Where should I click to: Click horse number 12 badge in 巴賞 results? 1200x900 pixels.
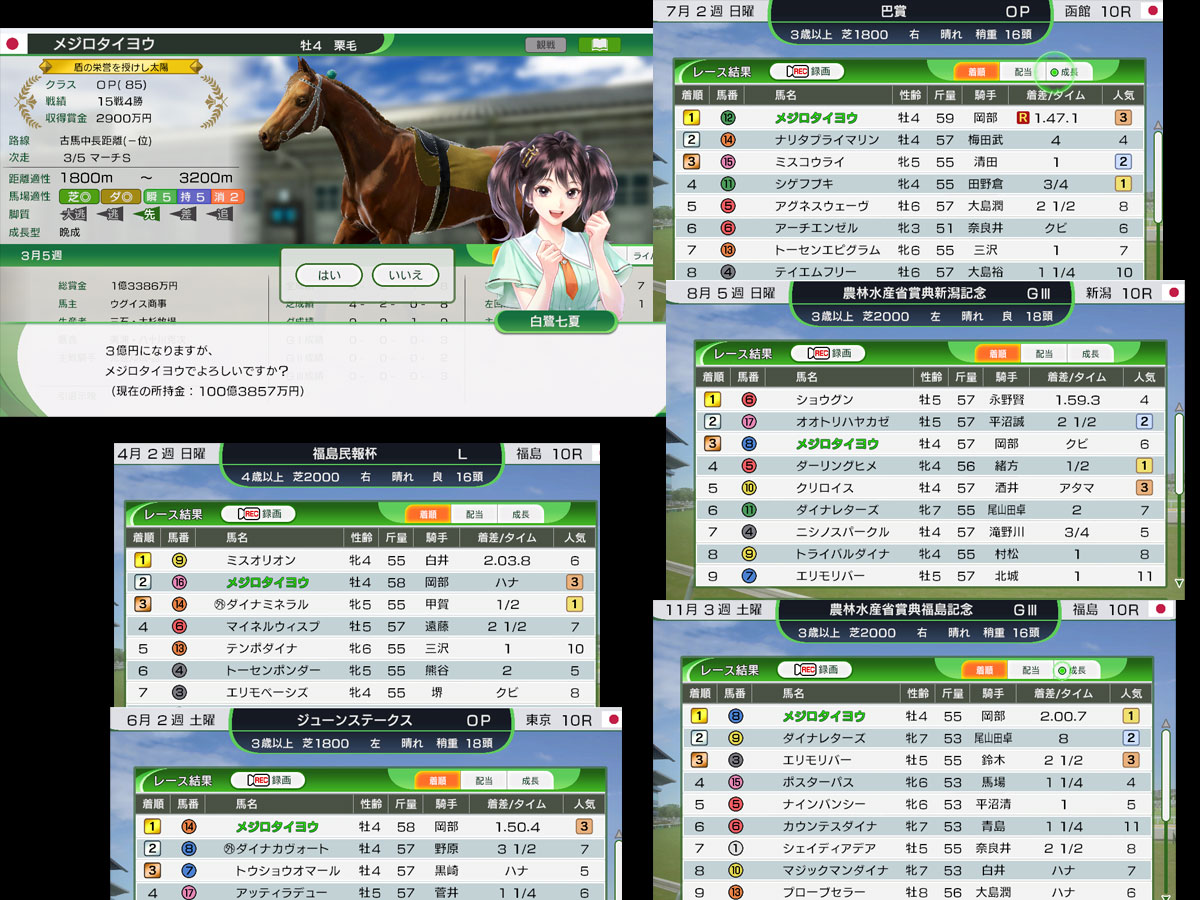(x=728, y=118)
